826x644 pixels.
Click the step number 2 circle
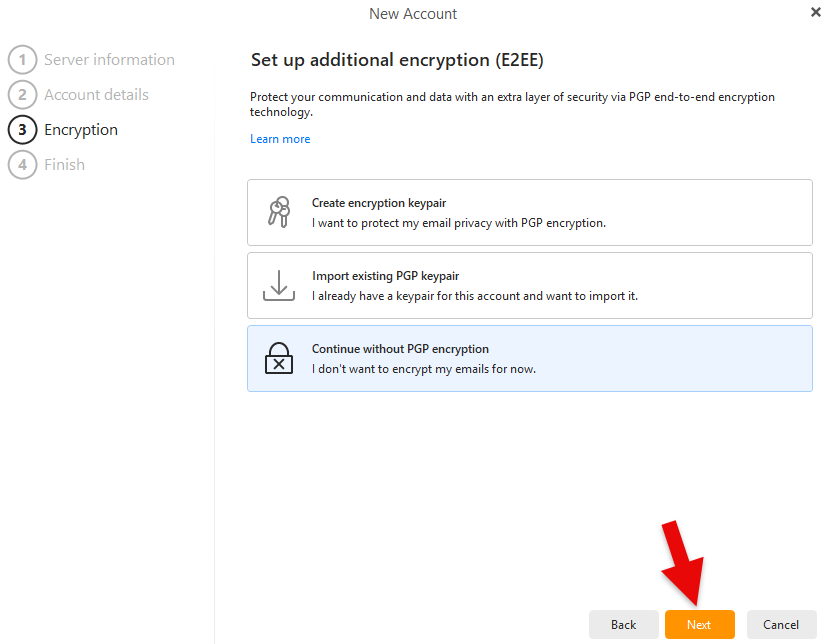22,95
